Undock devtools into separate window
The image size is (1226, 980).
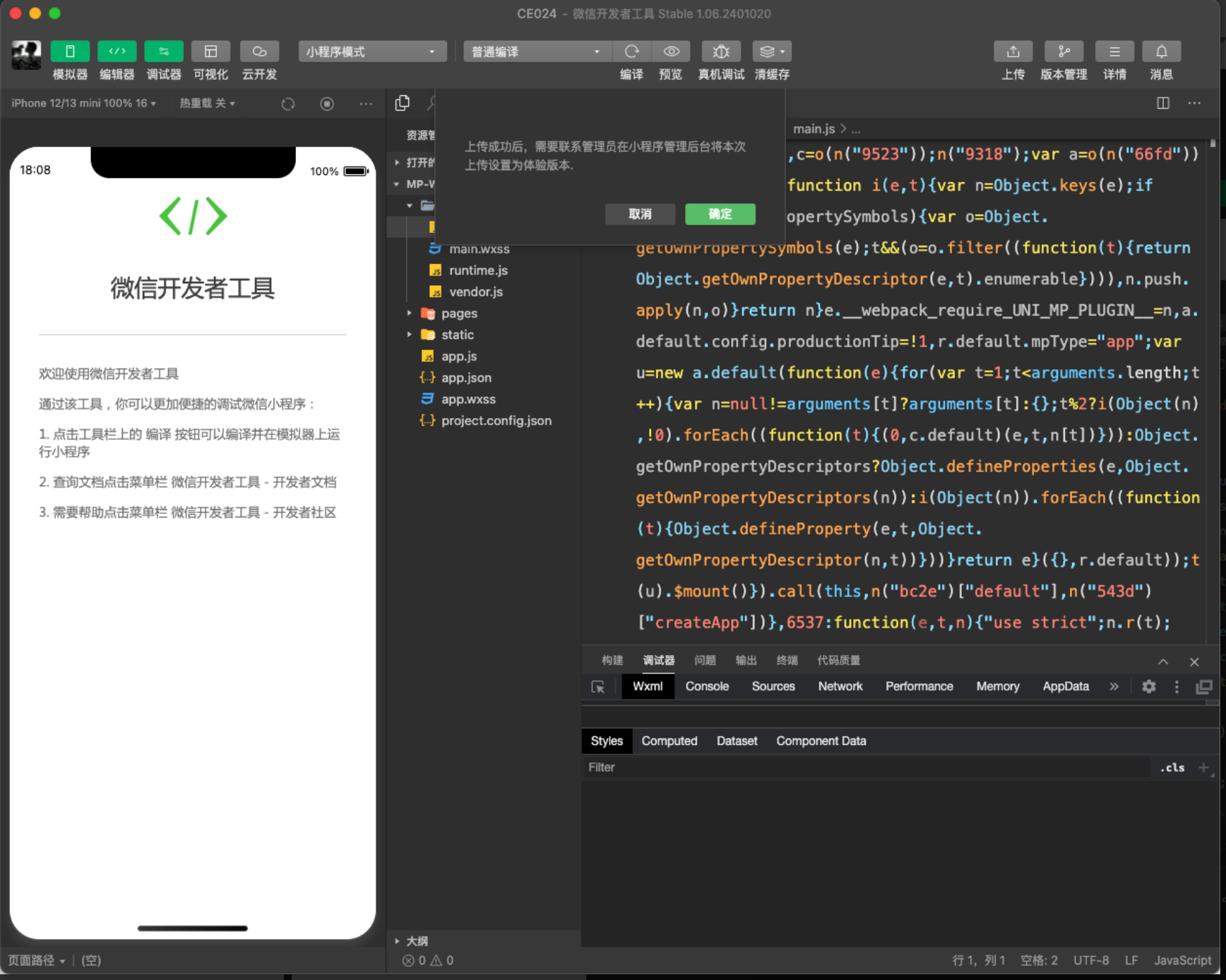click(x=1204, y=686)
